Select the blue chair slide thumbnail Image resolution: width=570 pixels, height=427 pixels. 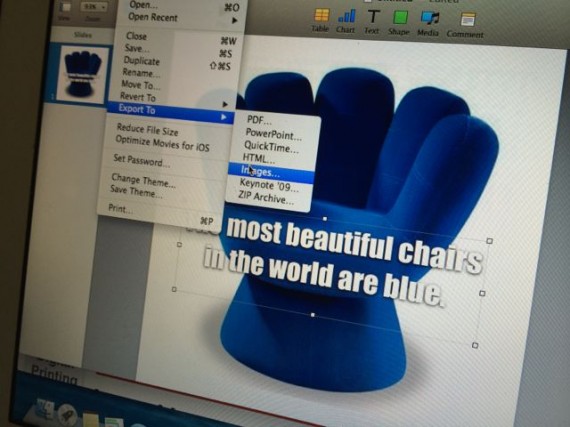point(83,75)
